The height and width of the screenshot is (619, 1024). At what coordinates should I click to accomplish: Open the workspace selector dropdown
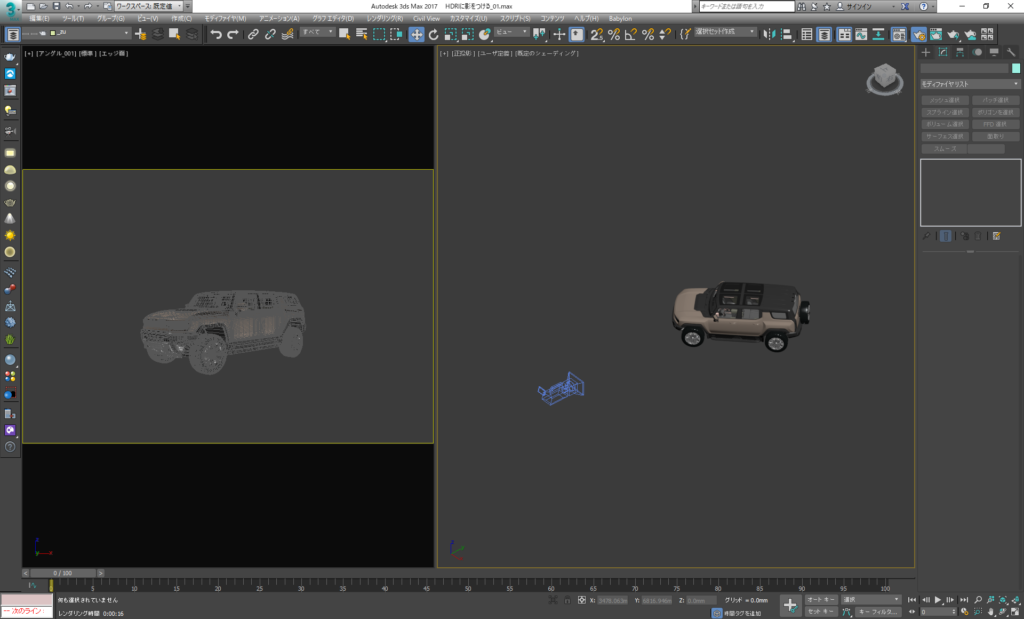click(150, 6)
